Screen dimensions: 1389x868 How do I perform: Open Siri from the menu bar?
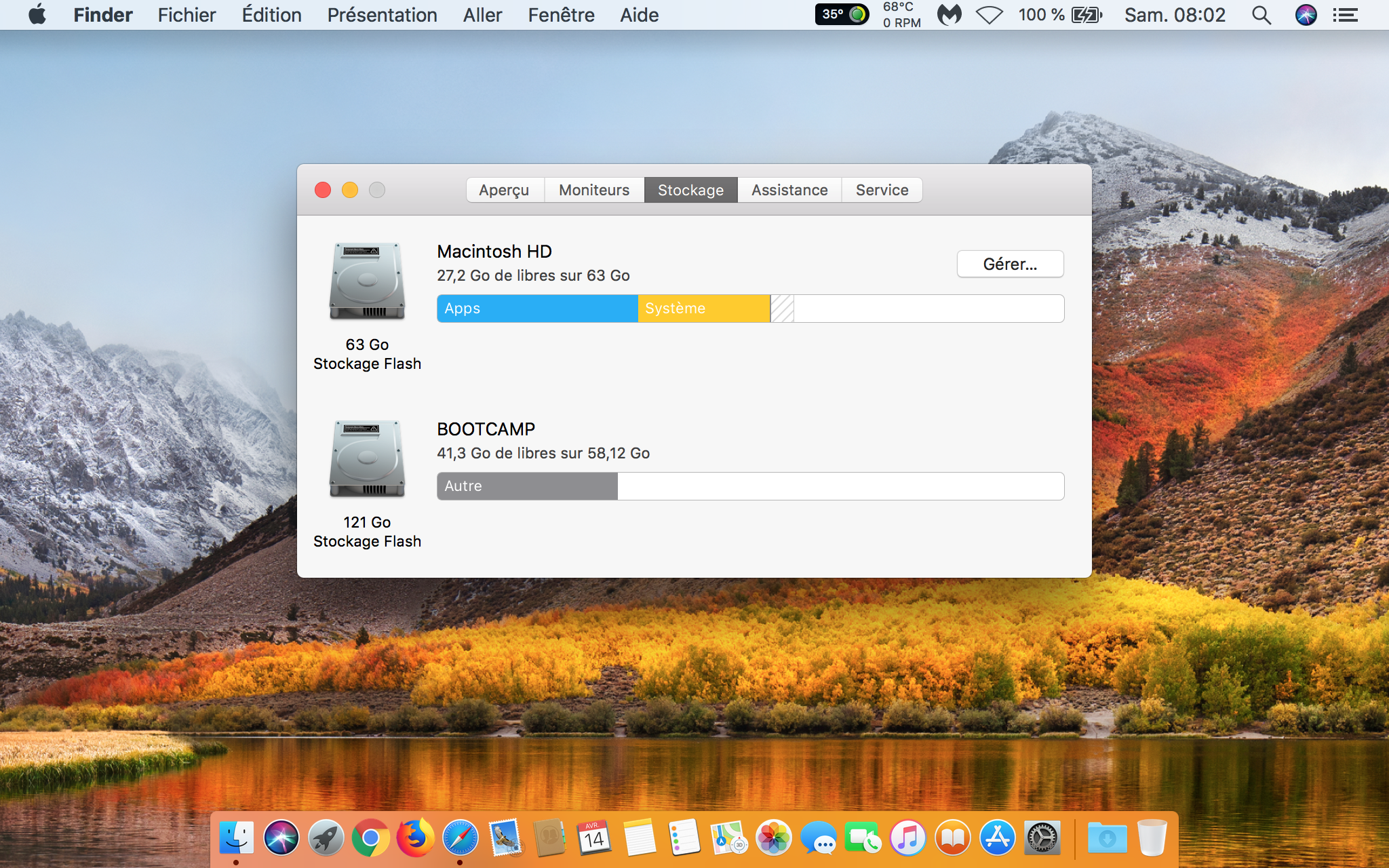[1306, 15]
